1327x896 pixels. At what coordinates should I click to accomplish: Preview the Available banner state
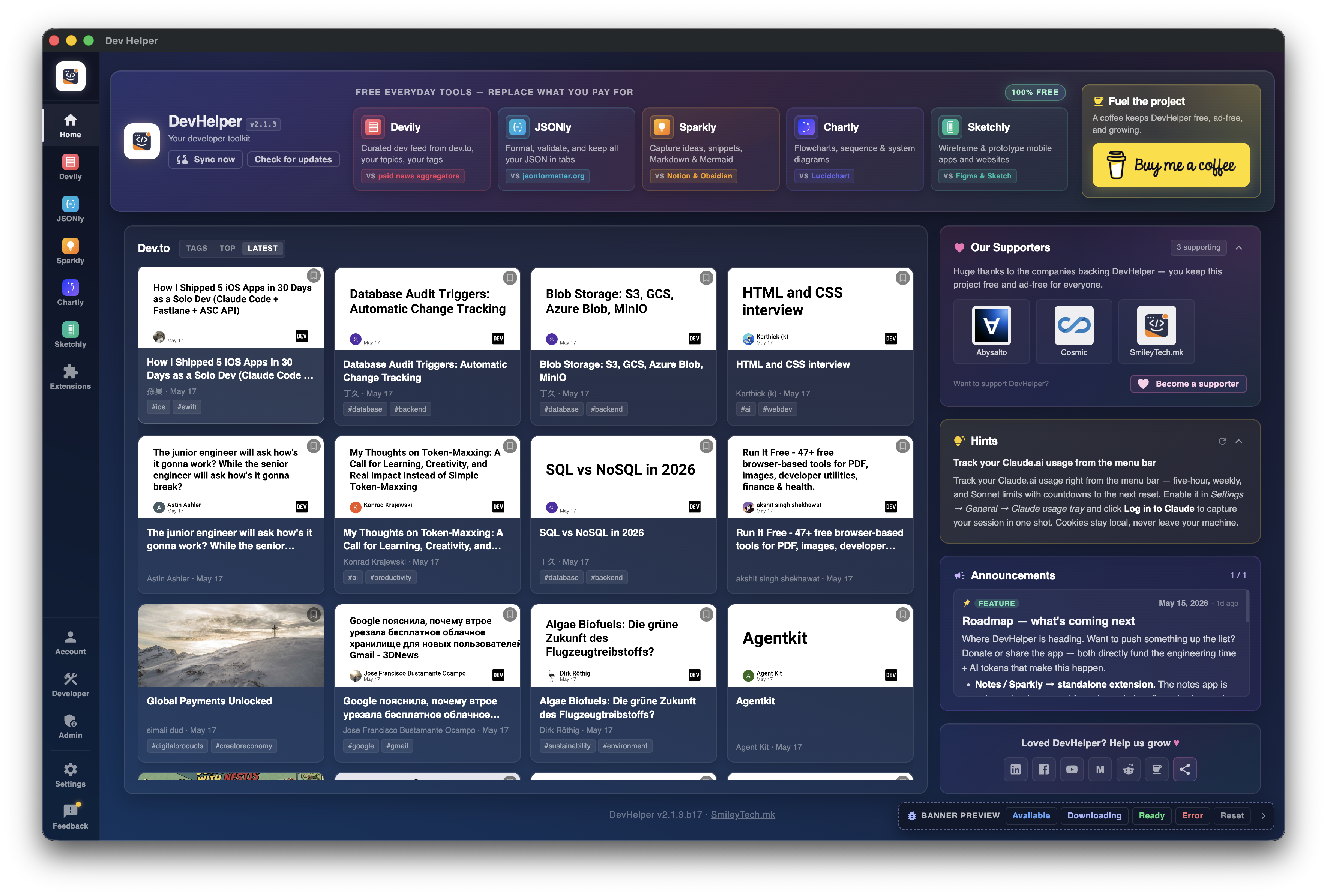1031,815
